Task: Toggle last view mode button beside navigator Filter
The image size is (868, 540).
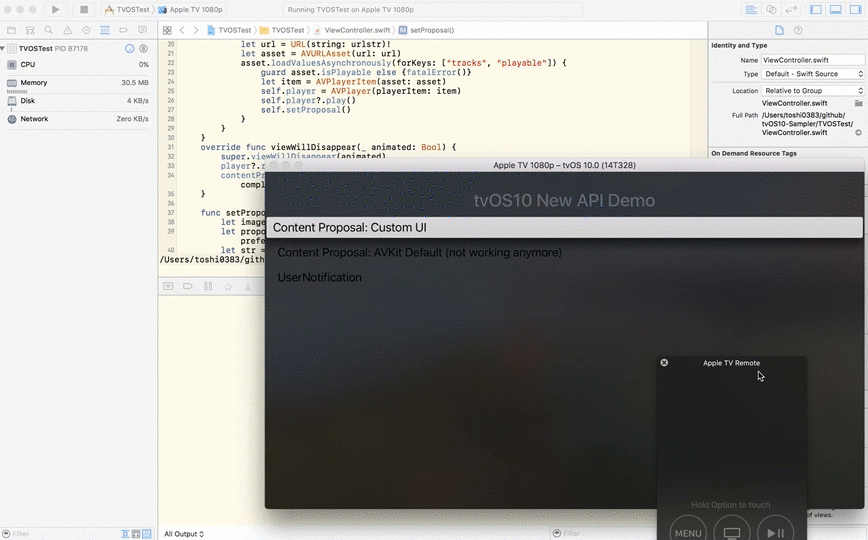Action: pyautogui.click(x=147, y=534)
